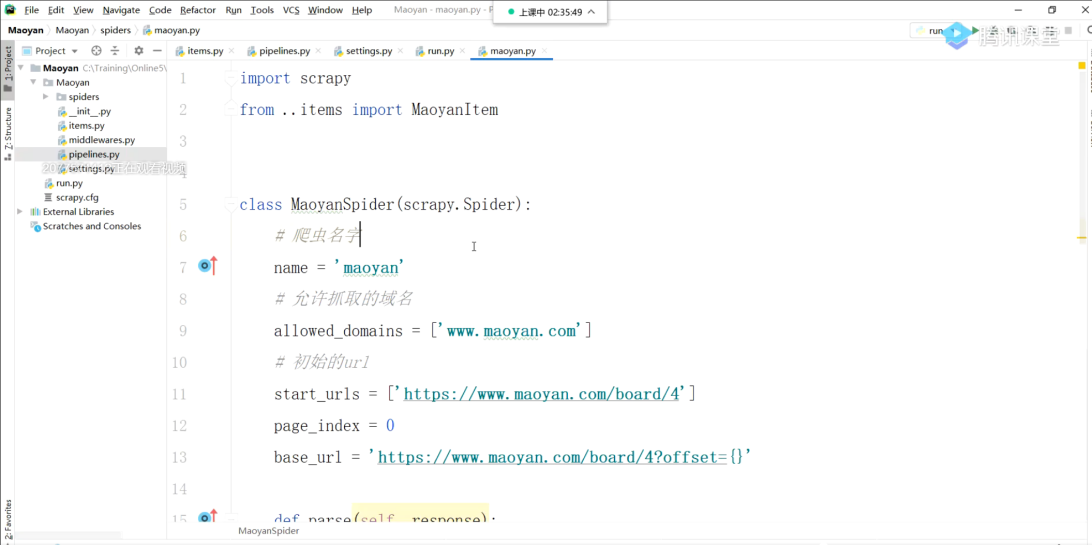The image size is (1092, 545).
Task: Open the Window menu
Action: pos(325,10)
